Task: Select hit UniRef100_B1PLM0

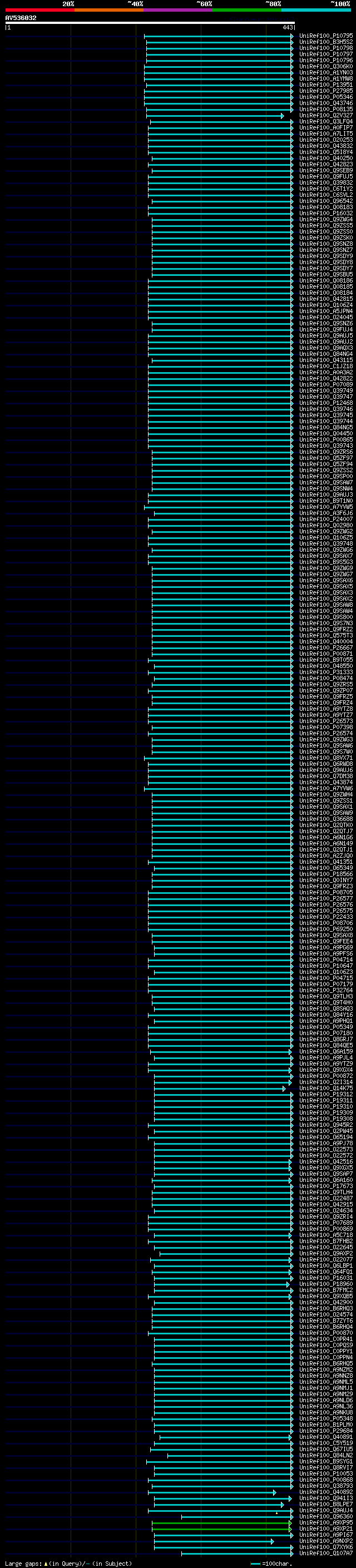Action: pos(325,1424)
